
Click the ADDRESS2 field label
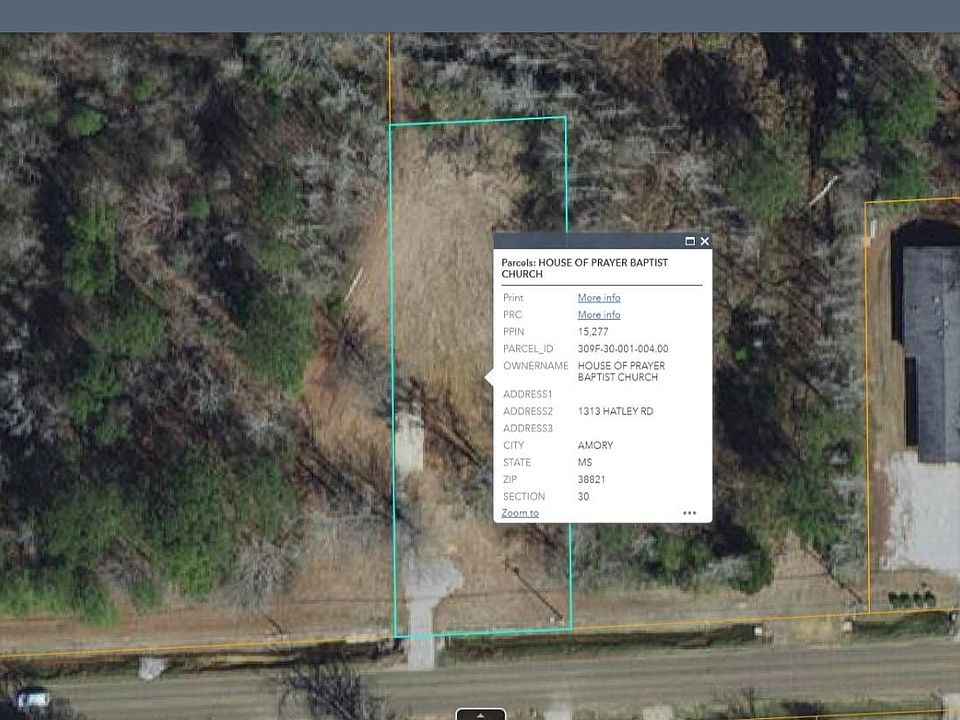tap(528, 411)
